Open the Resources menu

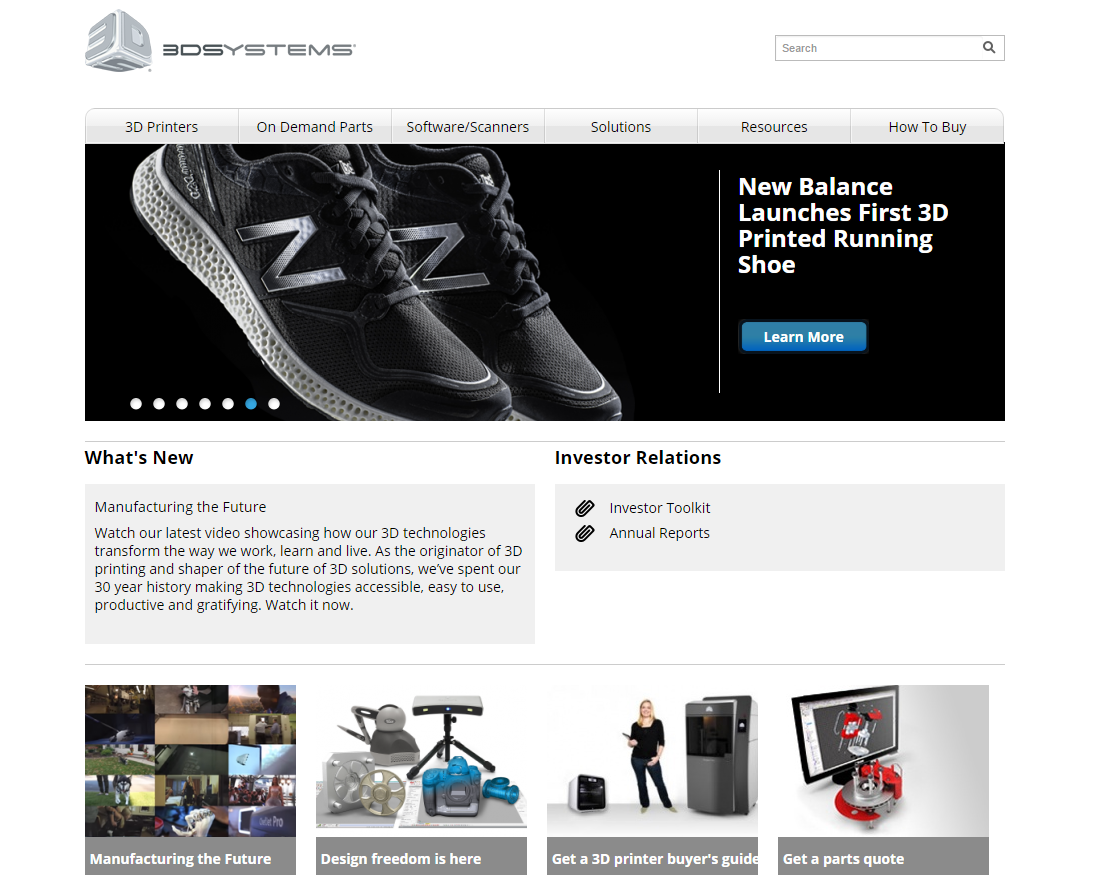[774, 127]
